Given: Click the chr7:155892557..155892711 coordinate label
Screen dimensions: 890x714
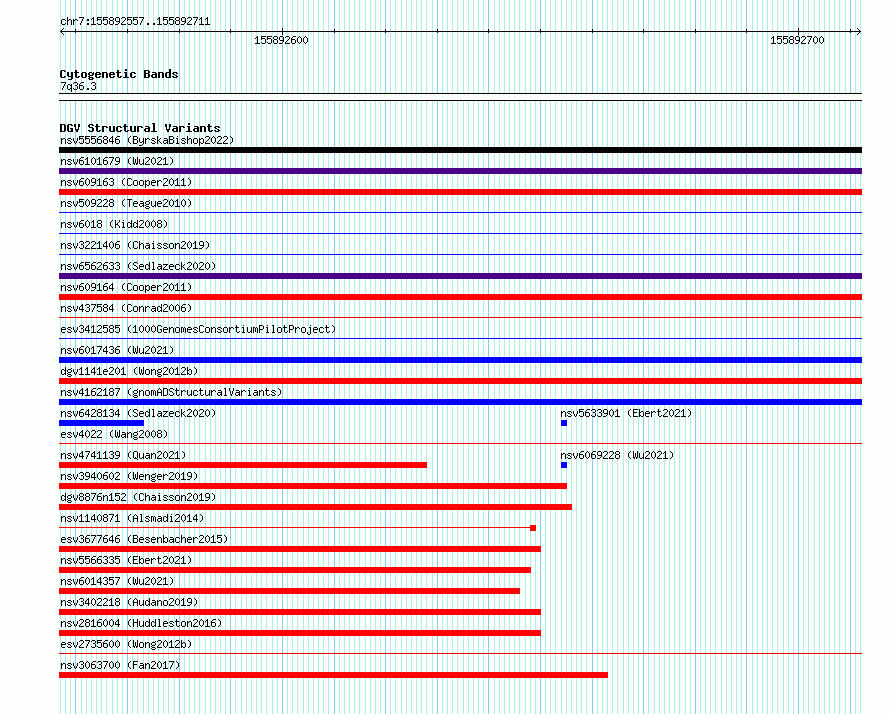Looking at the screenshot, I should point(135,22).
